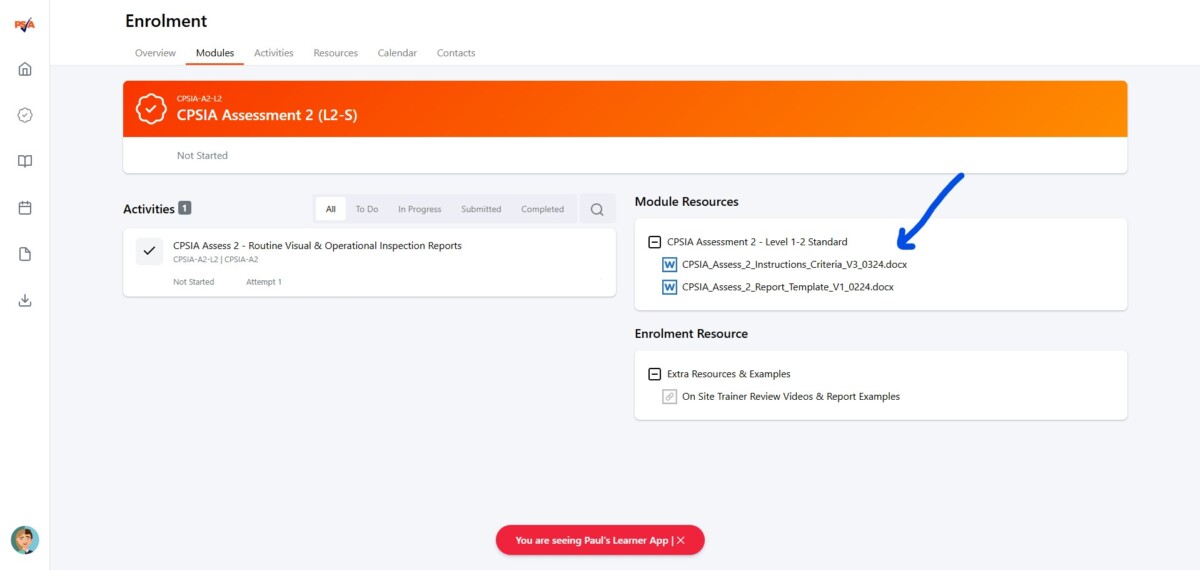This screenshot has height=570, width=1200.
Task: Open CPSIA_Assess_2_Report_Template_V1_0224.docx
Action: 788,287
